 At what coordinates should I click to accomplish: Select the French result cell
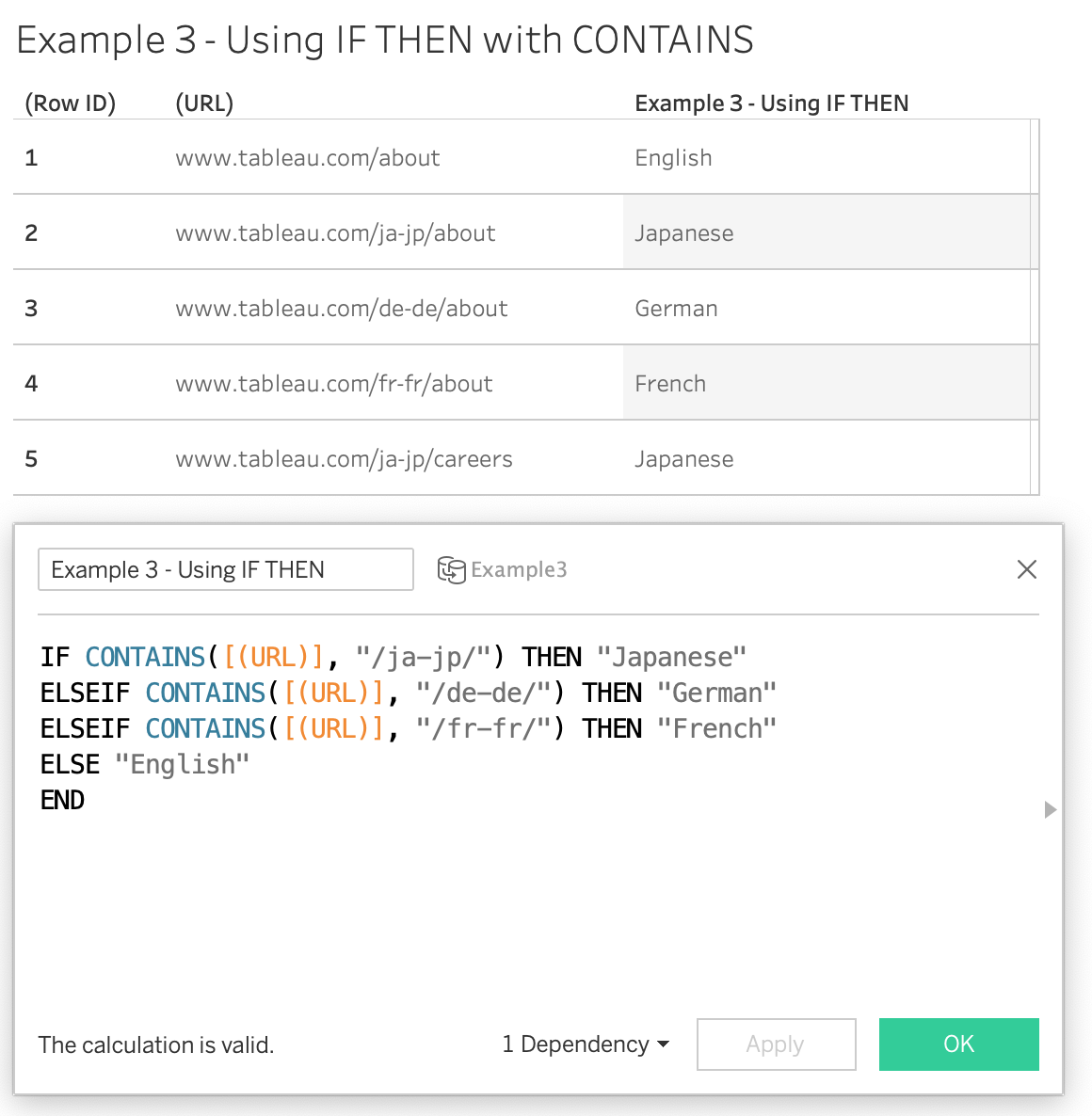pyautogui.click(x=670, y=384)
